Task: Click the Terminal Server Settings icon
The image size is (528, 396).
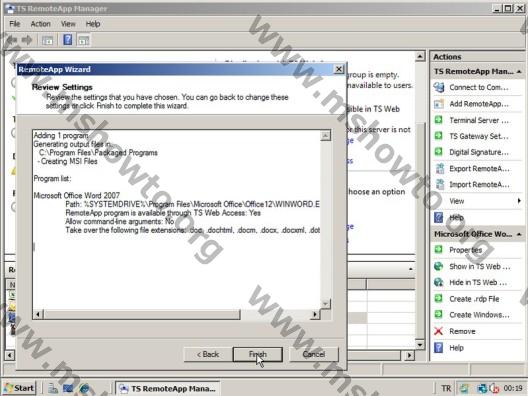Action: click(438, 120)
